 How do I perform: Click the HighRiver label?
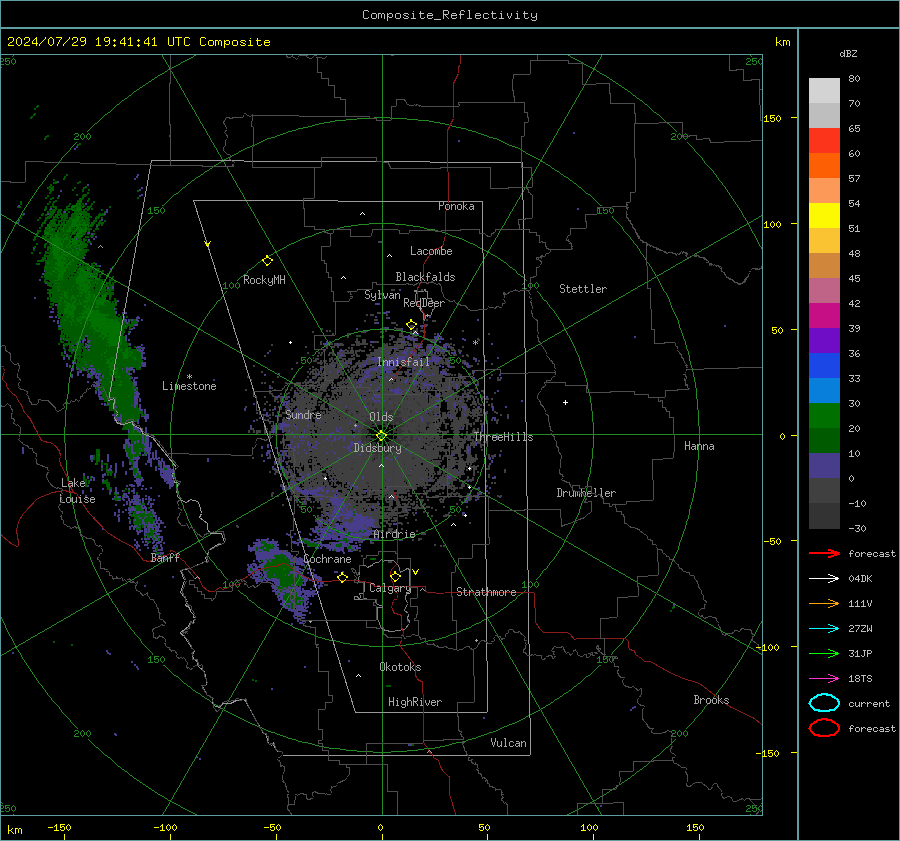pos(415,702)
